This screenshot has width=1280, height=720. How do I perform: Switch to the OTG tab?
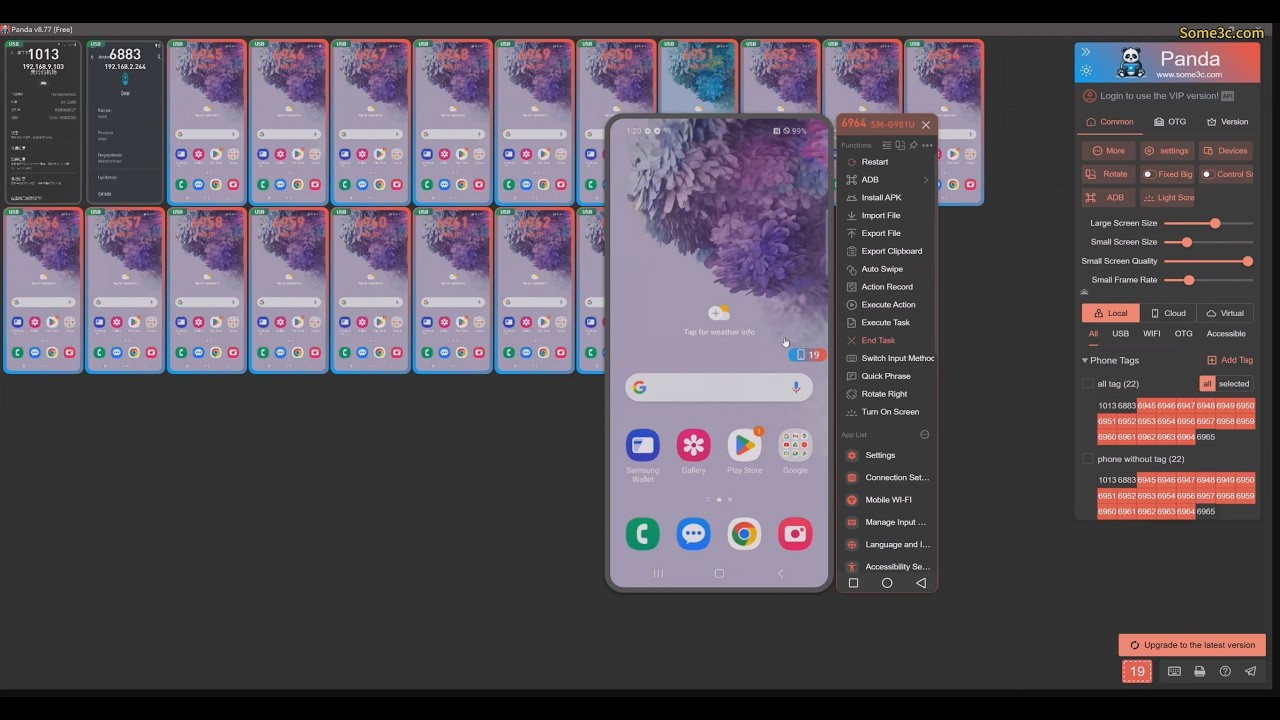1170,122
